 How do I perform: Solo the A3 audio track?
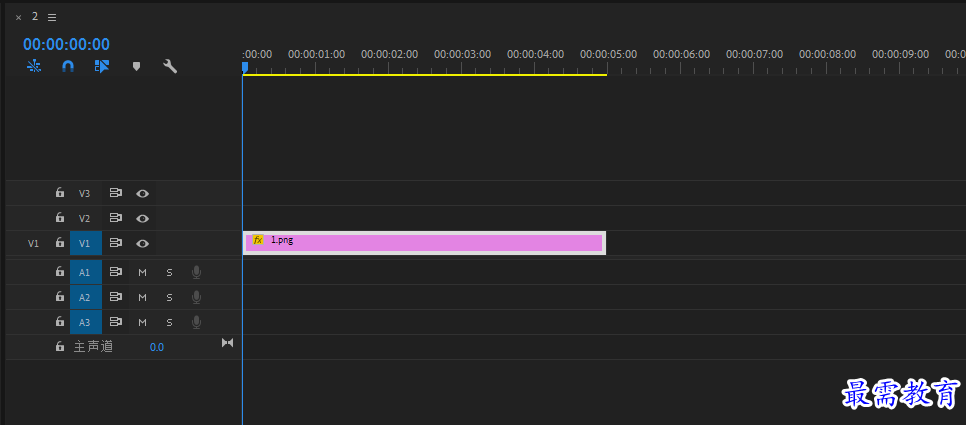point(169,322)
